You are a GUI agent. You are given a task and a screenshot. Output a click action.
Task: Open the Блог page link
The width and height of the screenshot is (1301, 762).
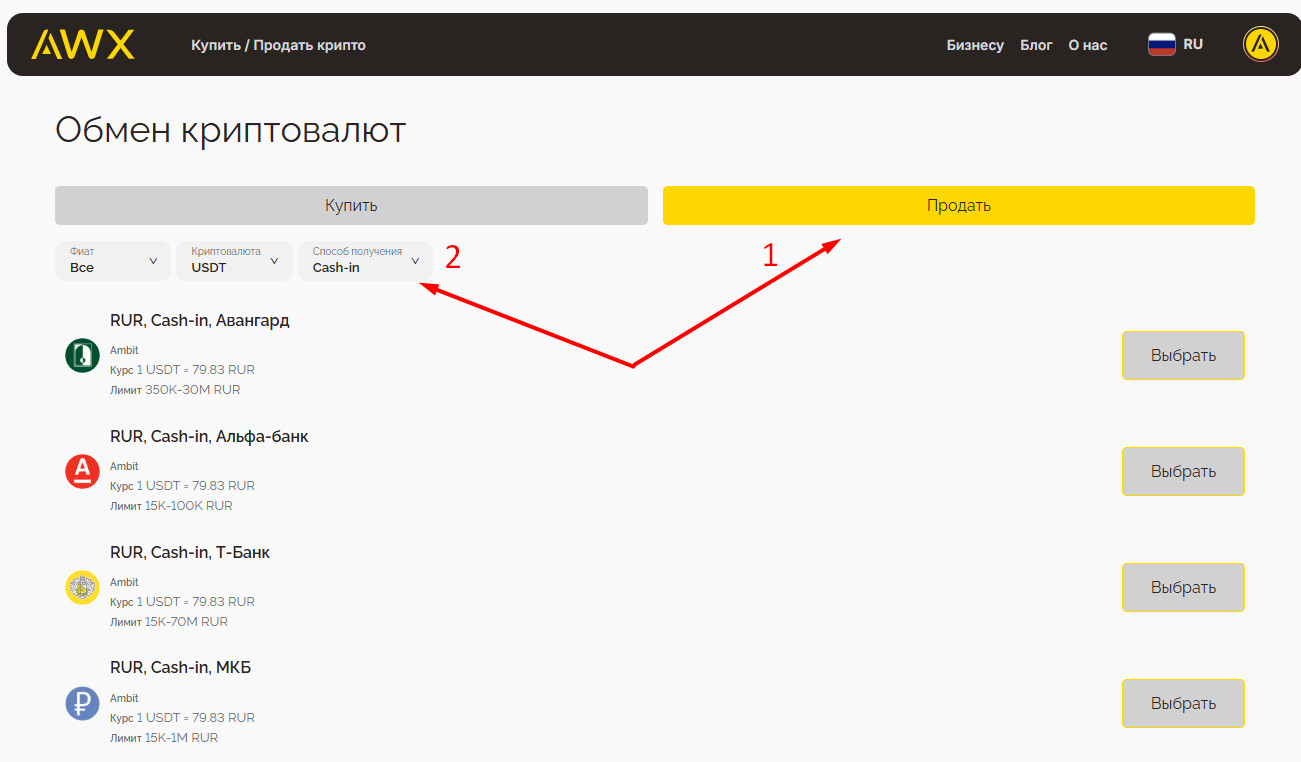(1036, 45)
